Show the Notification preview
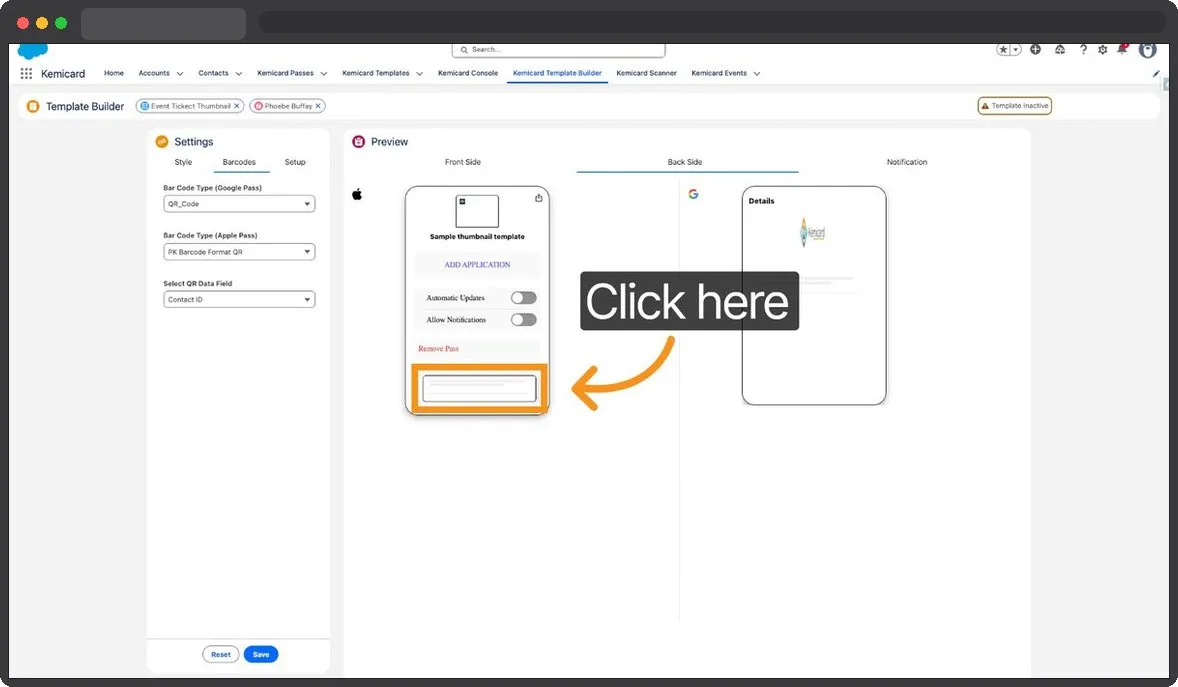 click(907, 162)
